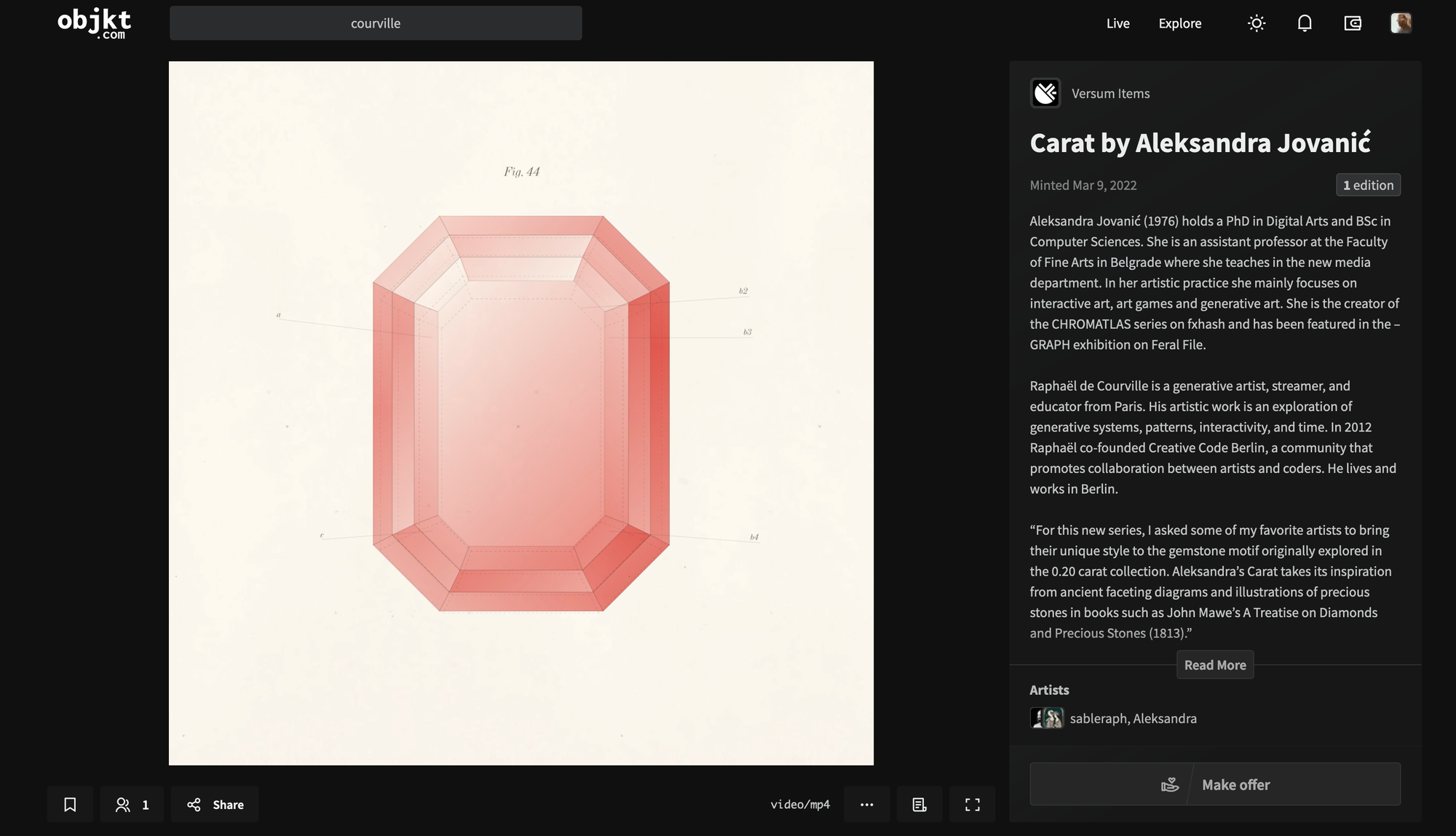This screenshot has height=836, width=1456.
Task: Open the Versum Items collection icon
Action: tap(1045, 93)
